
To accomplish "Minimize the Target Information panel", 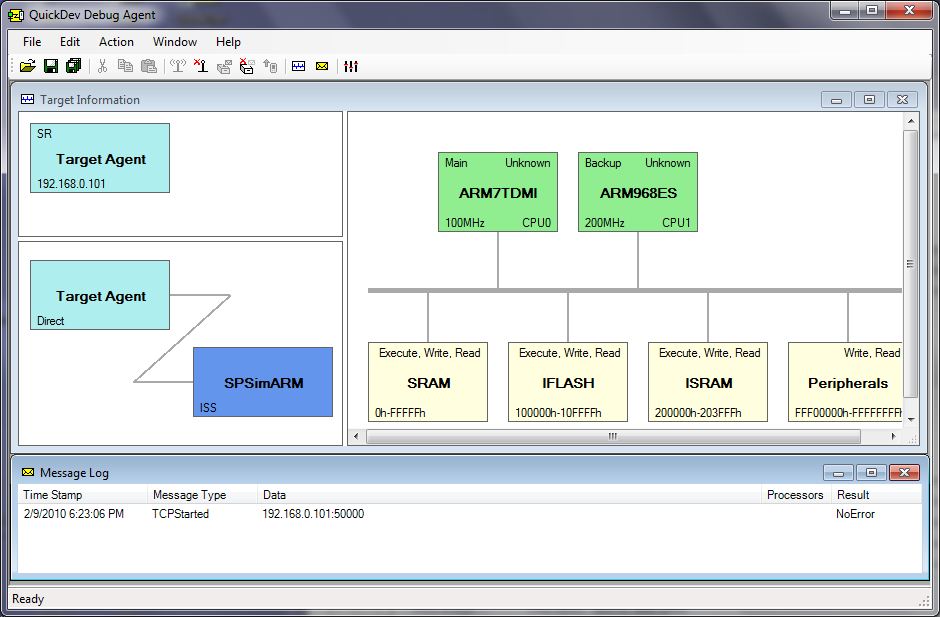I will point(836,100).
